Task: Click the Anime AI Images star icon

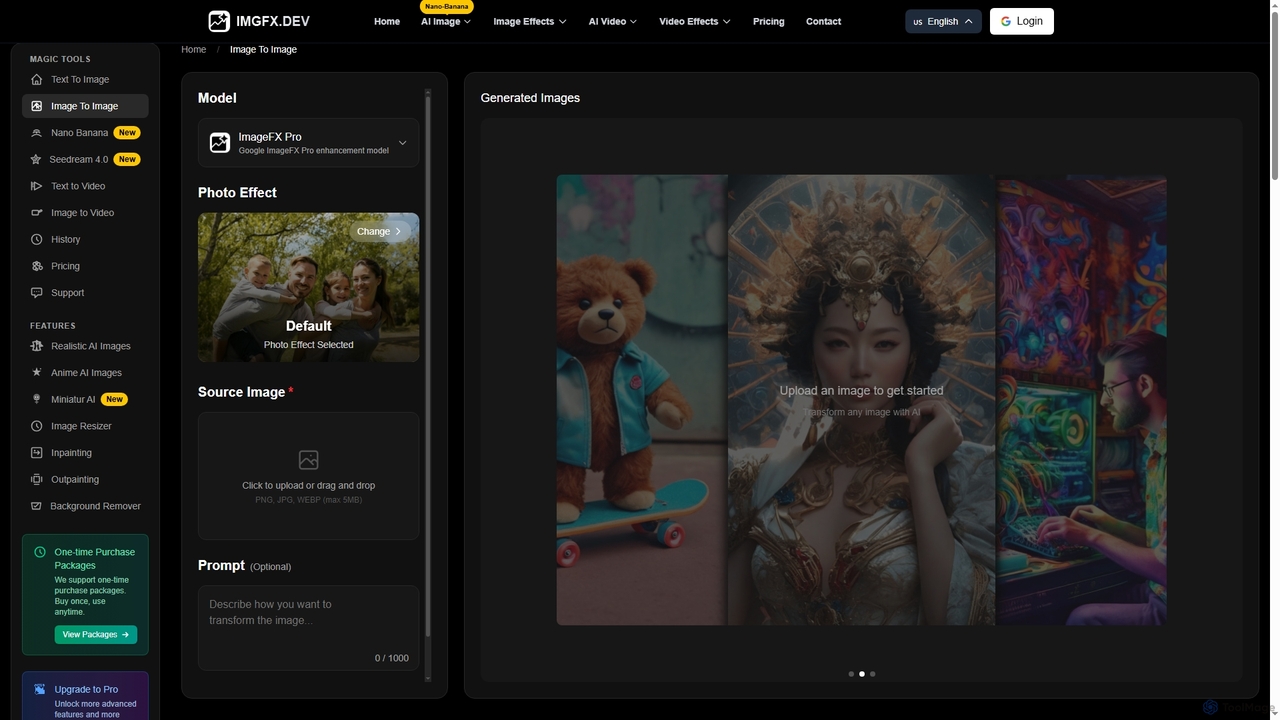Action: point(37,372)
